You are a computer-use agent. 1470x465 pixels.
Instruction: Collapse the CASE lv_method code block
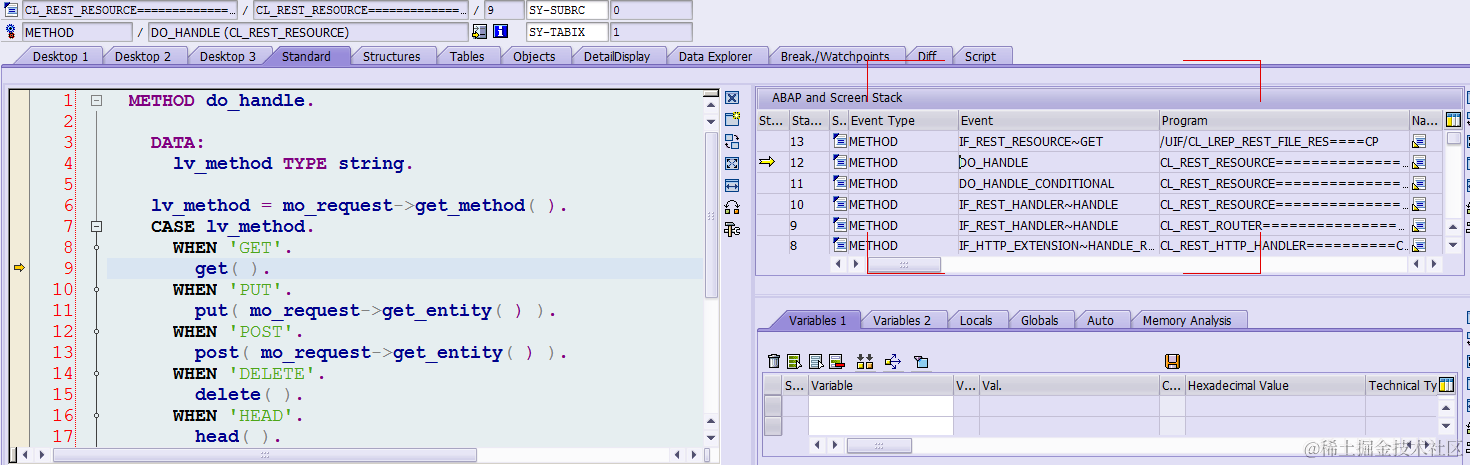(96, 227)
